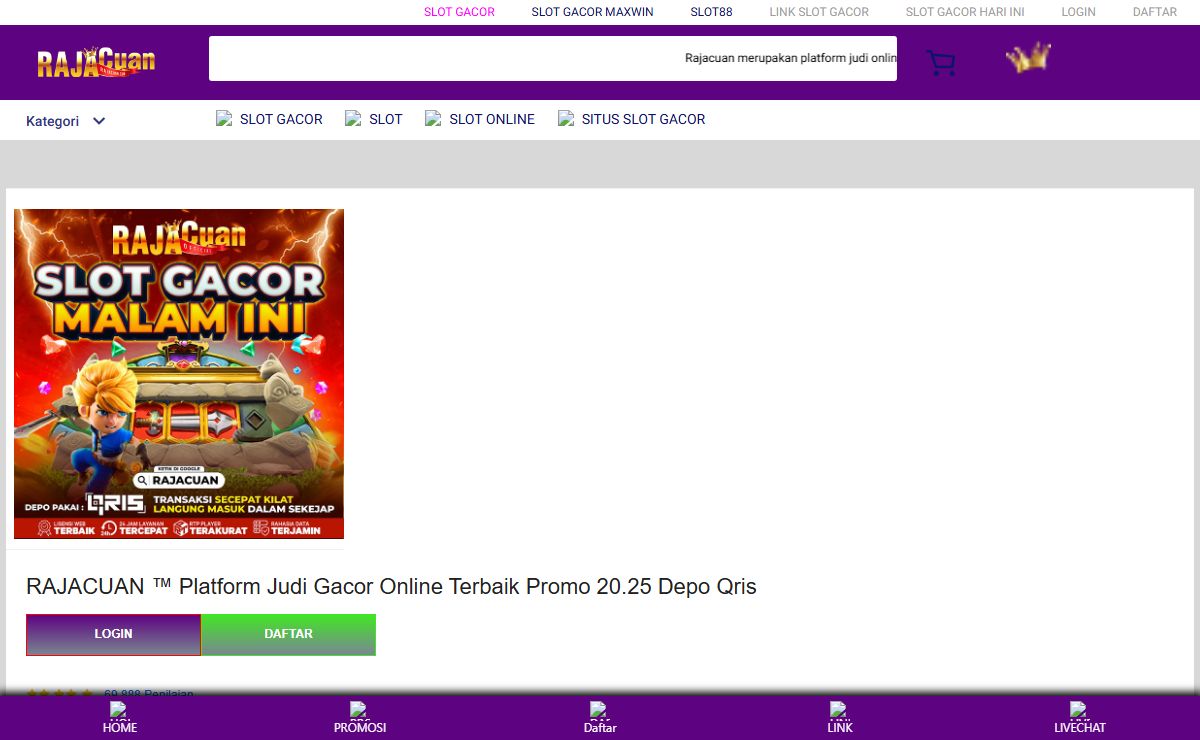Expand the Kategori dropdown

click(66, 121)
